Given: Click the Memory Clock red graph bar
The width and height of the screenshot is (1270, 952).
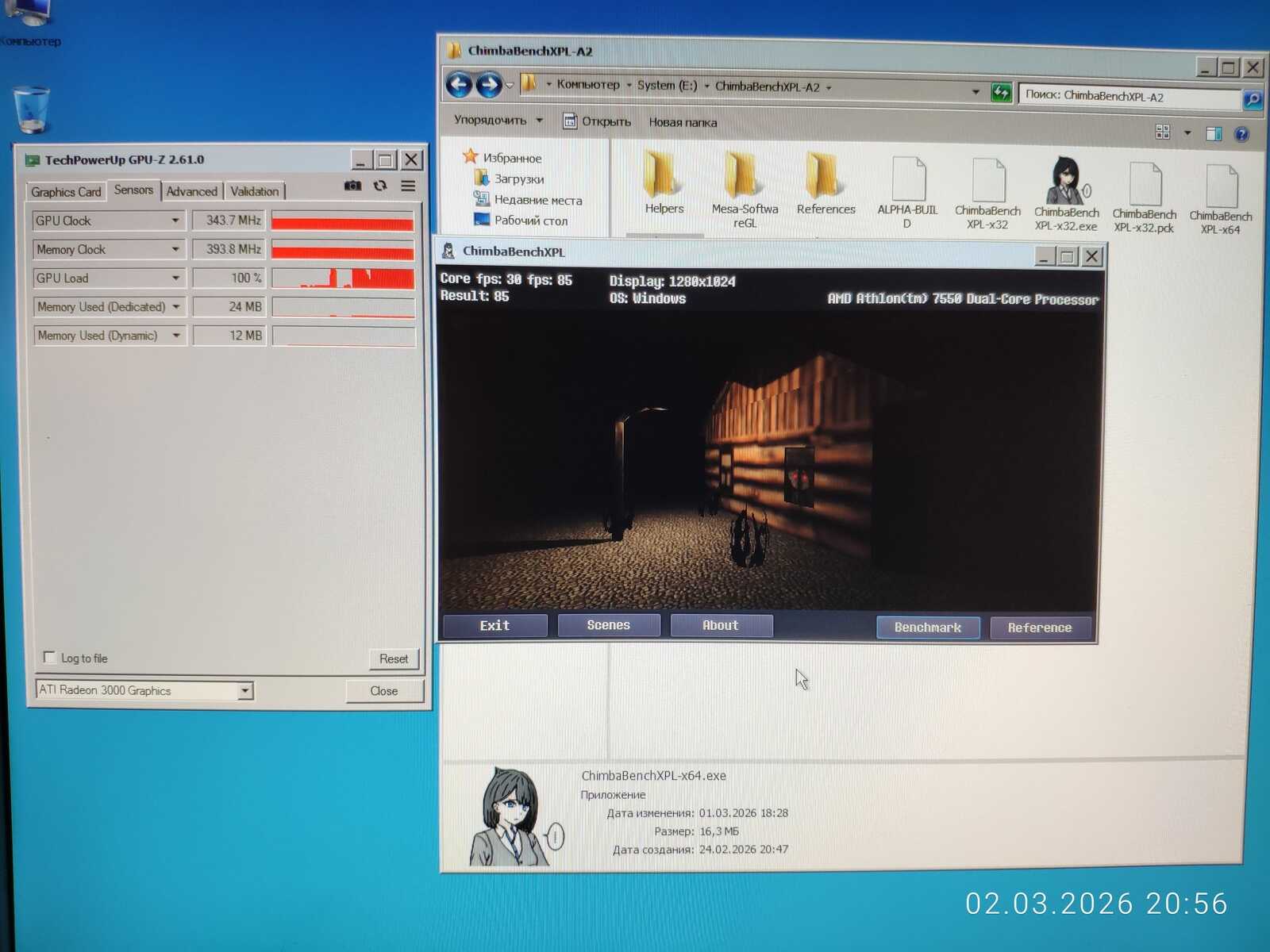Looking at the screenshot, I should click(x=343, y=250).
